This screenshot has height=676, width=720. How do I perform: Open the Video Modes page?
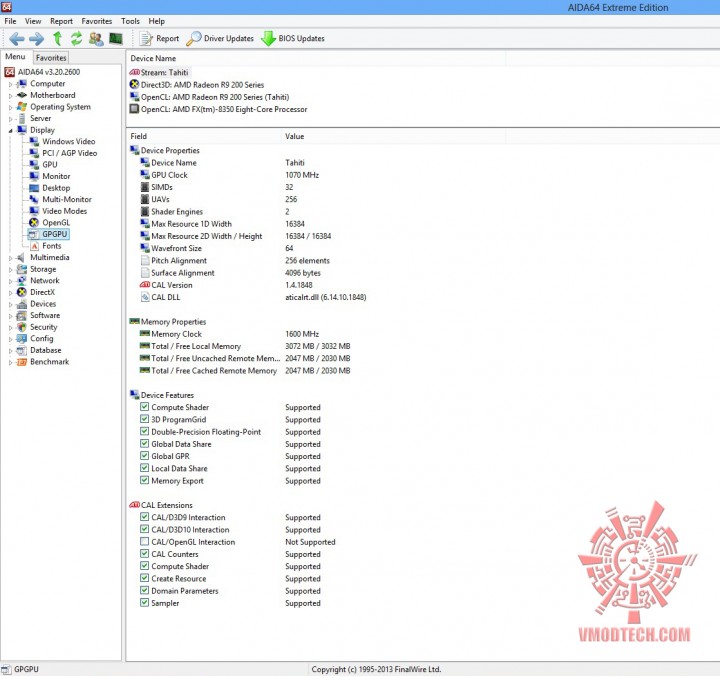64,211
